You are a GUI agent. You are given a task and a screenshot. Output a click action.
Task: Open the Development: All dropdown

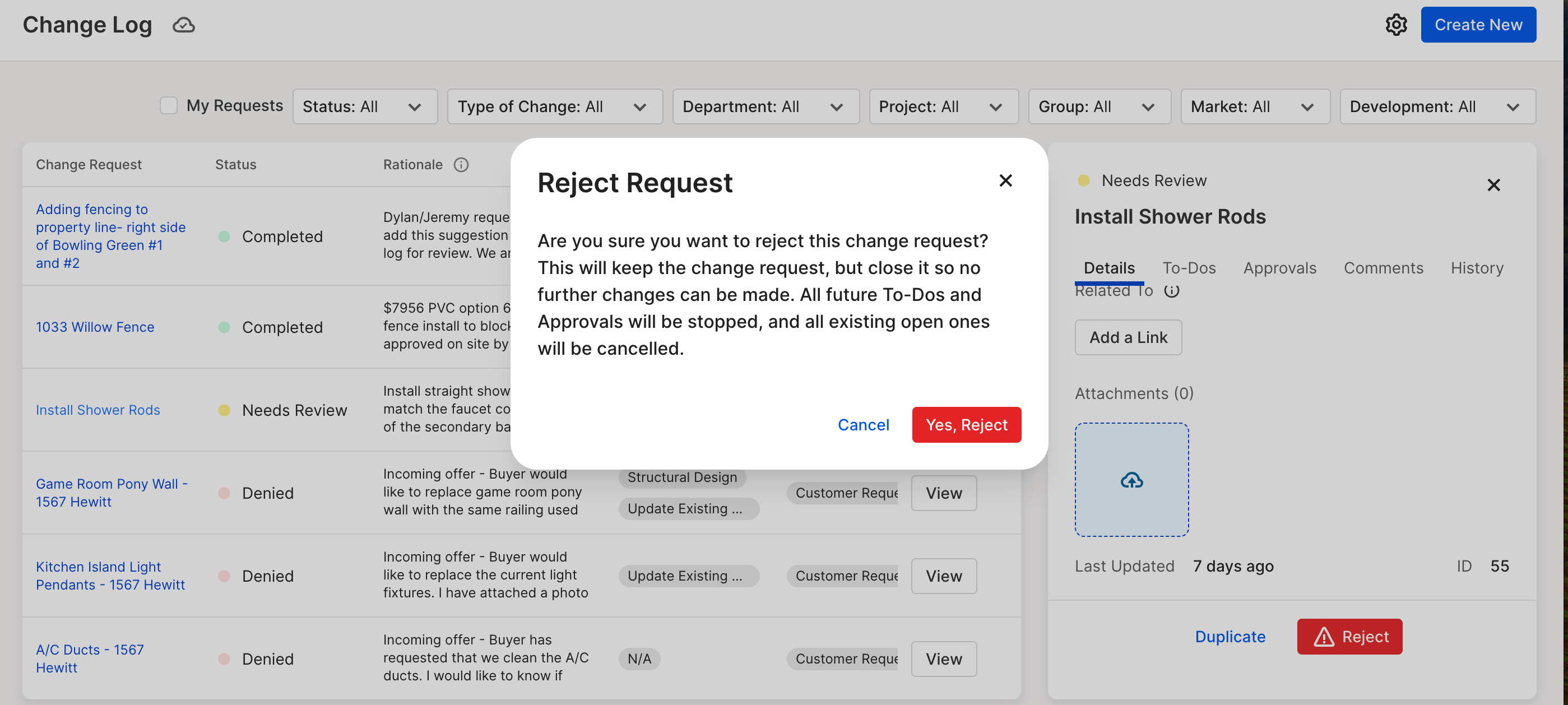(x=1437, y=106)
